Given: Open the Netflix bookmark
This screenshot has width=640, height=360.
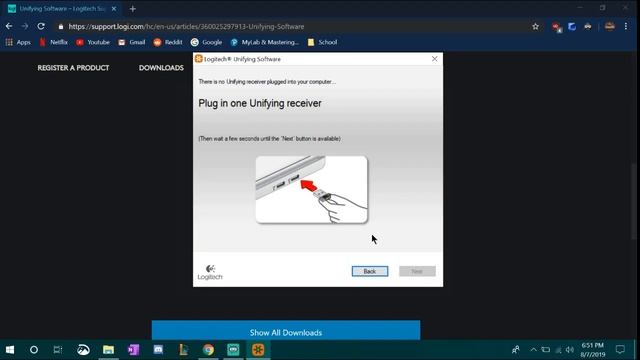Looking at the screenshot, I should tap(53, 42).
